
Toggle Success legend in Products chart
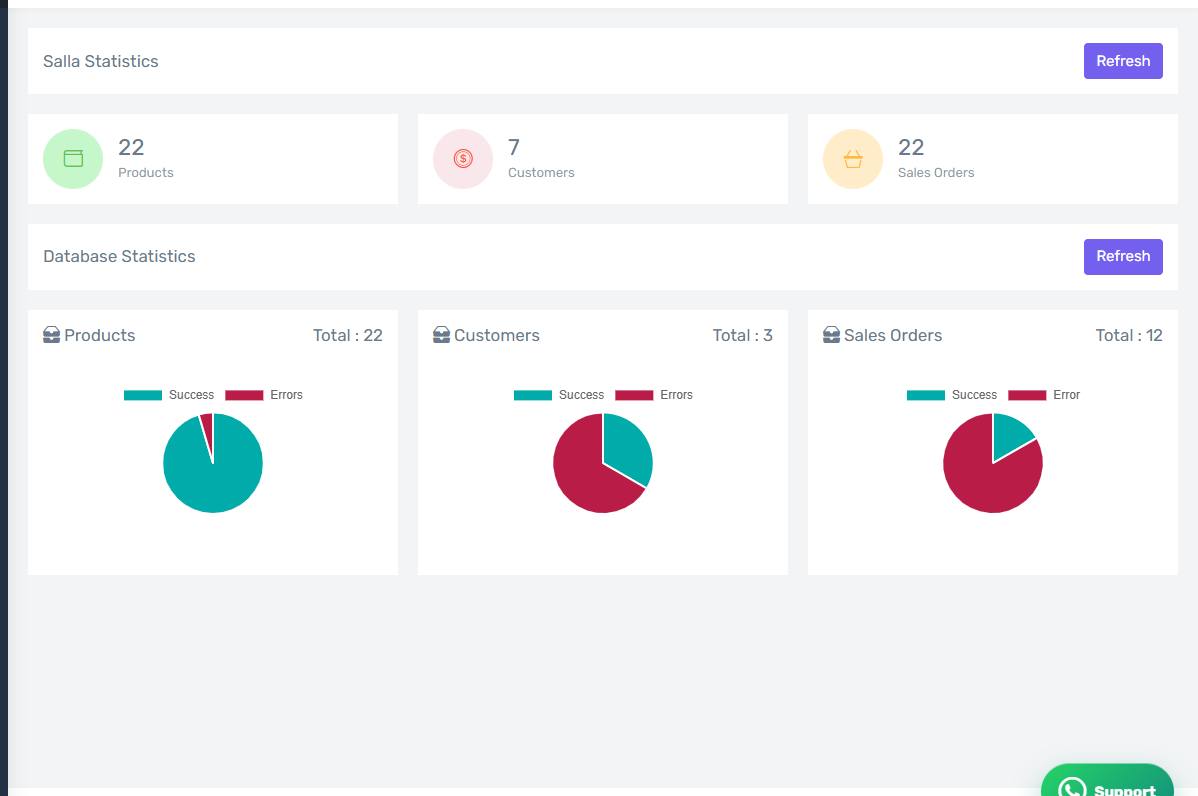(x=169, y=395)
